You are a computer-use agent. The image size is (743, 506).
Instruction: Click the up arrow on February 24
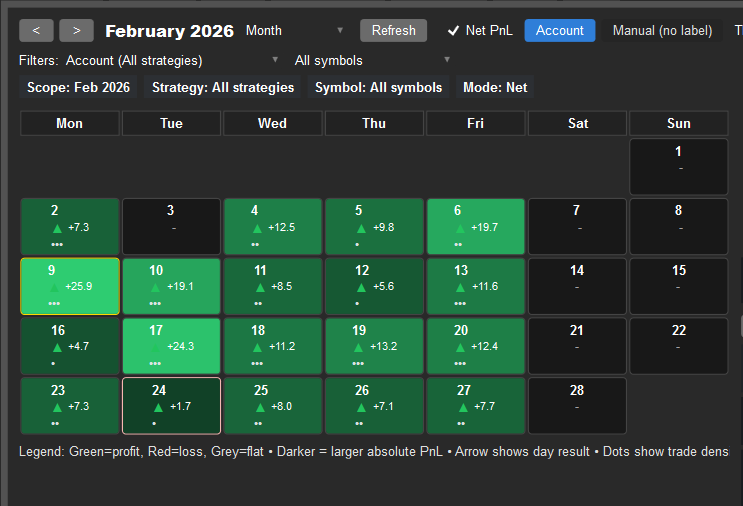157,407
